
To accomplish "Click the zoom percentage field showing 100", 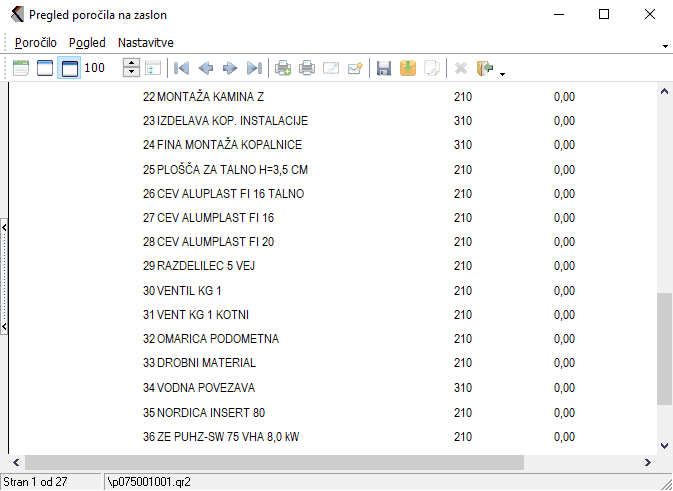I will tap(100, 68).
